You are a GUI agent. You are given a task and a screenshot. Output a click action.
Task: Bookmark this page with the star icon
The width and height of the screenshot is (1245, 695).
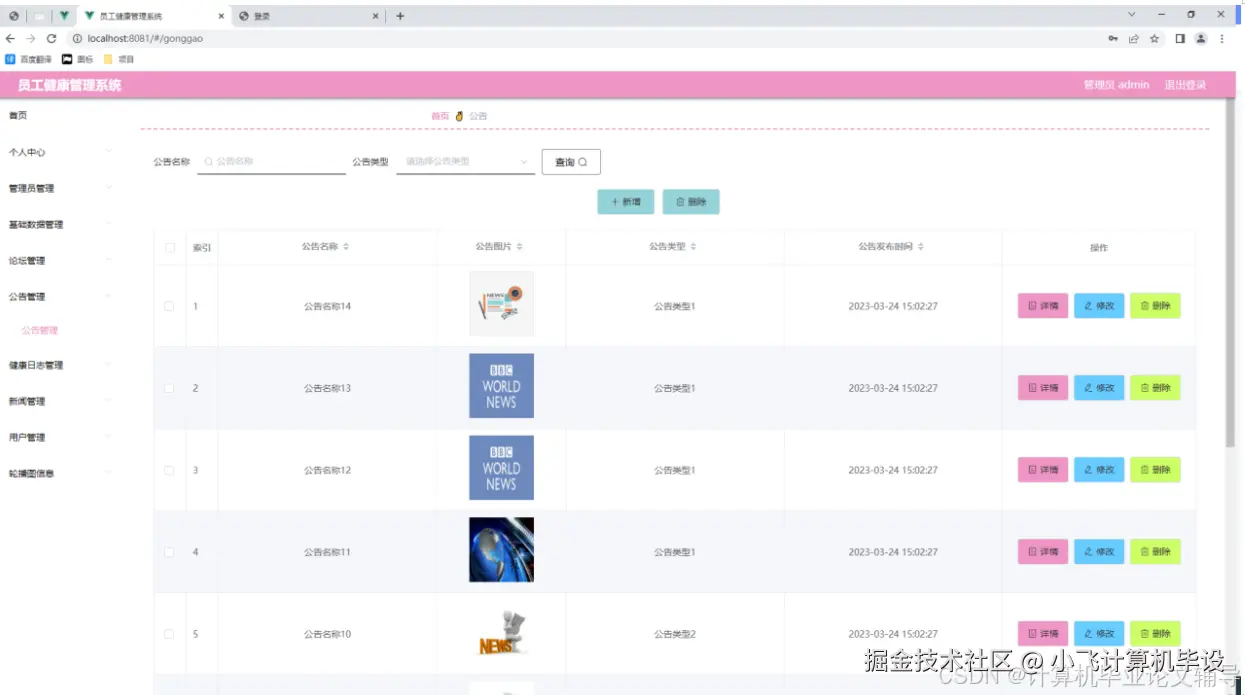click(x=1155, y=38)
